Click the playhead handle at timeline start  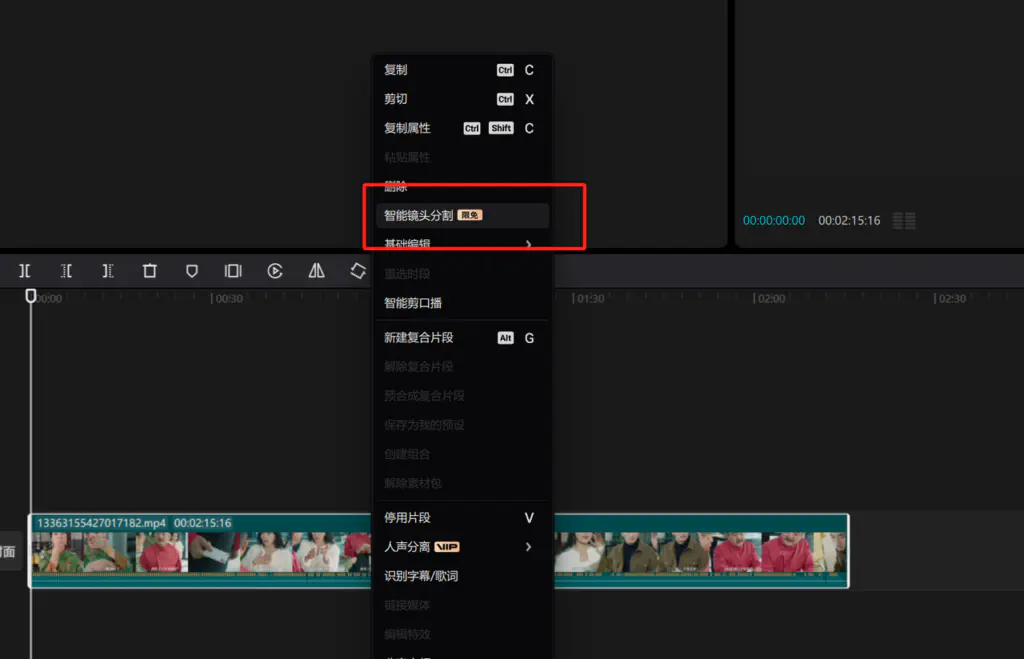click(31, 296)
